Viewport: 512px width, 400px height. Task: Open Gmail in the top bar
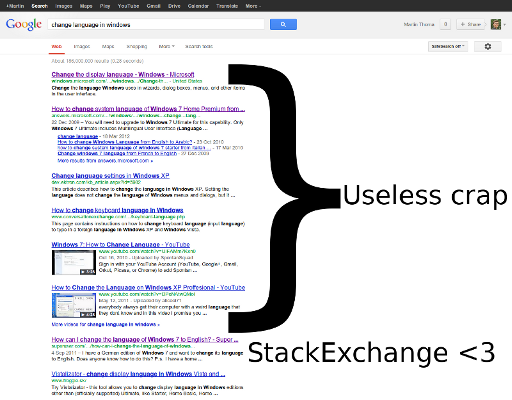coord(153,6)
